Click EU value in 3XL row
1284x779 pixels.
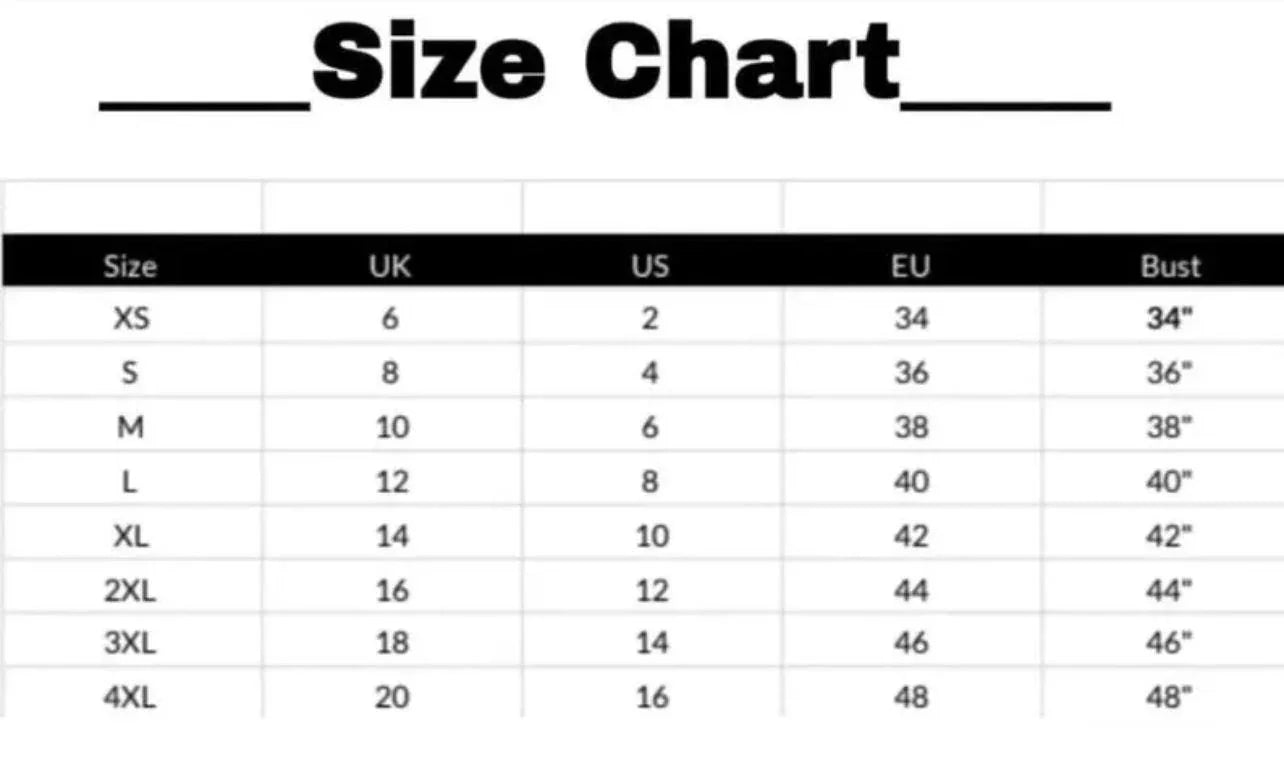[911, 643]
